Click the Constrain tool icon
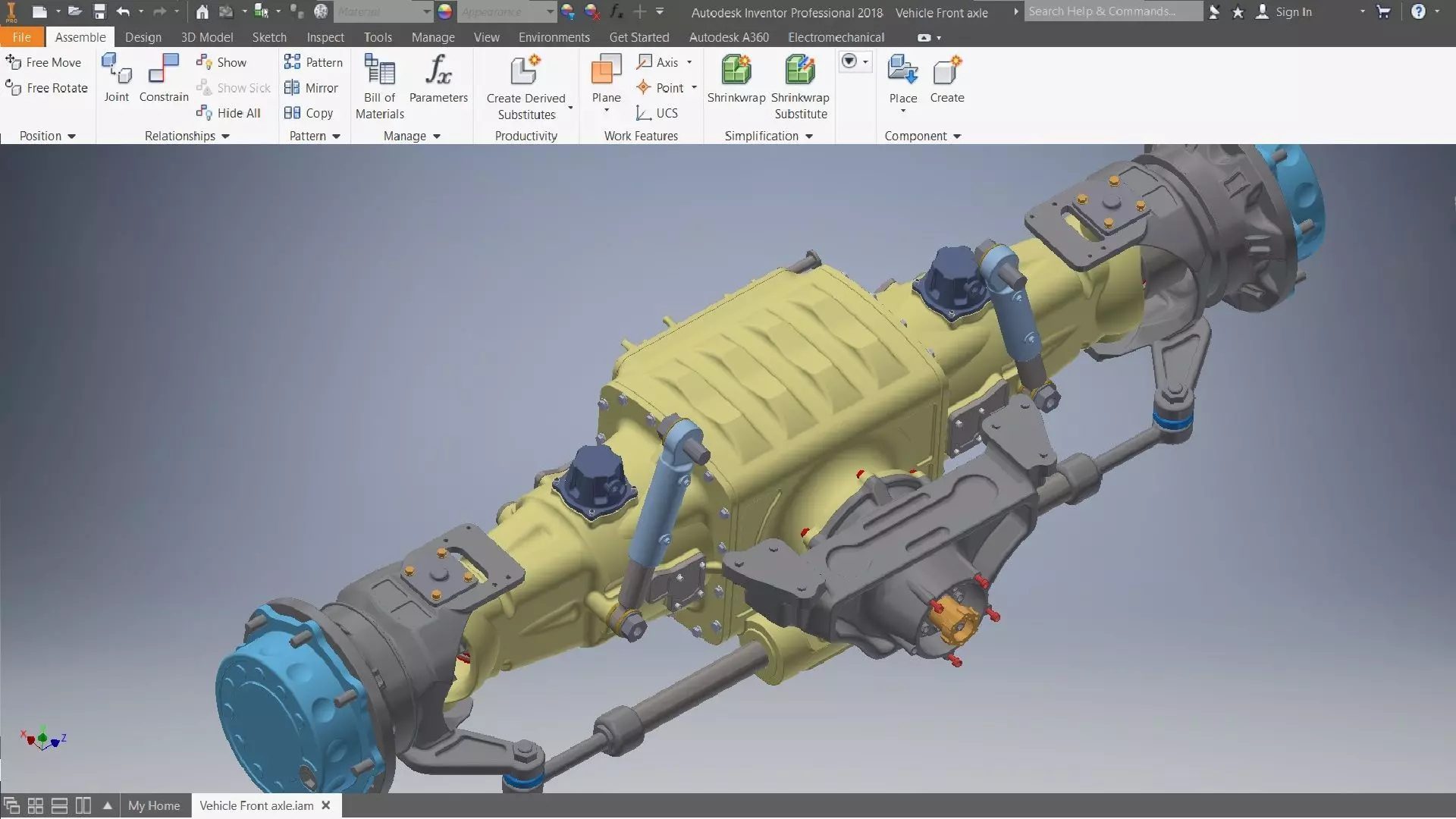The height and width of the screenshot is (819, 1456). pos(164,70)
